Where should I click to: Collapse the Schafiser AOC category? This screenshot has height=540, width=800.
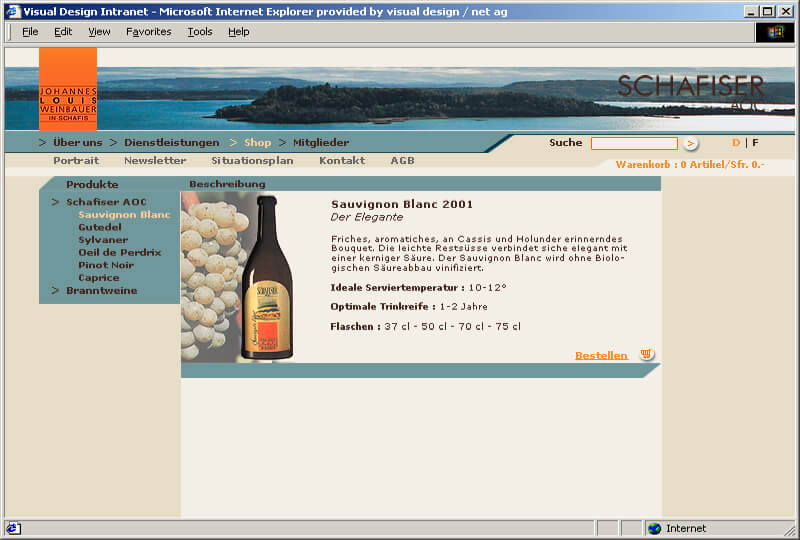[x=106, y=202]
